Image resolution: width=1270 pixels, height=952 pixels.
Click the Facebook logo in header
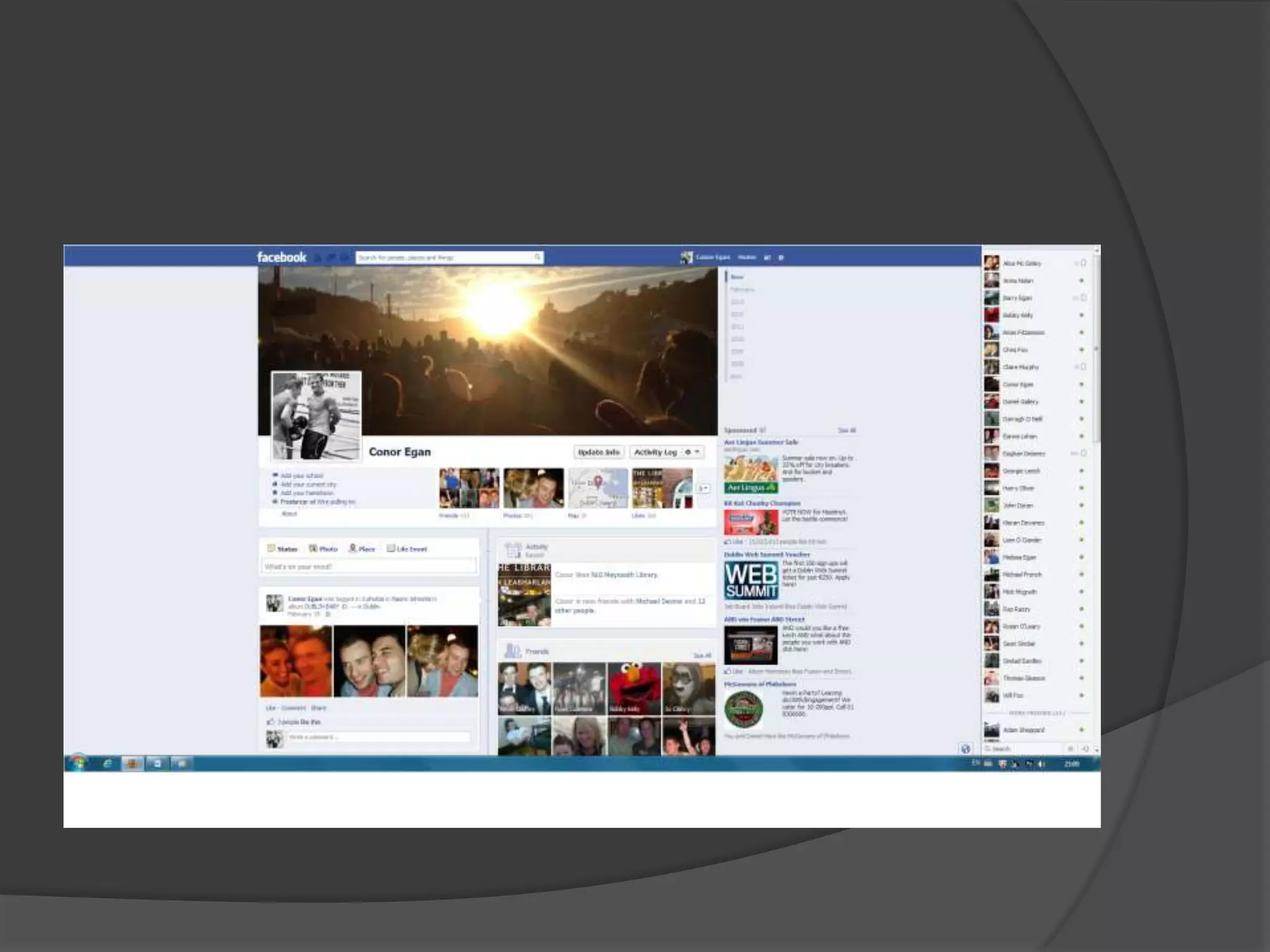[282, 257]
